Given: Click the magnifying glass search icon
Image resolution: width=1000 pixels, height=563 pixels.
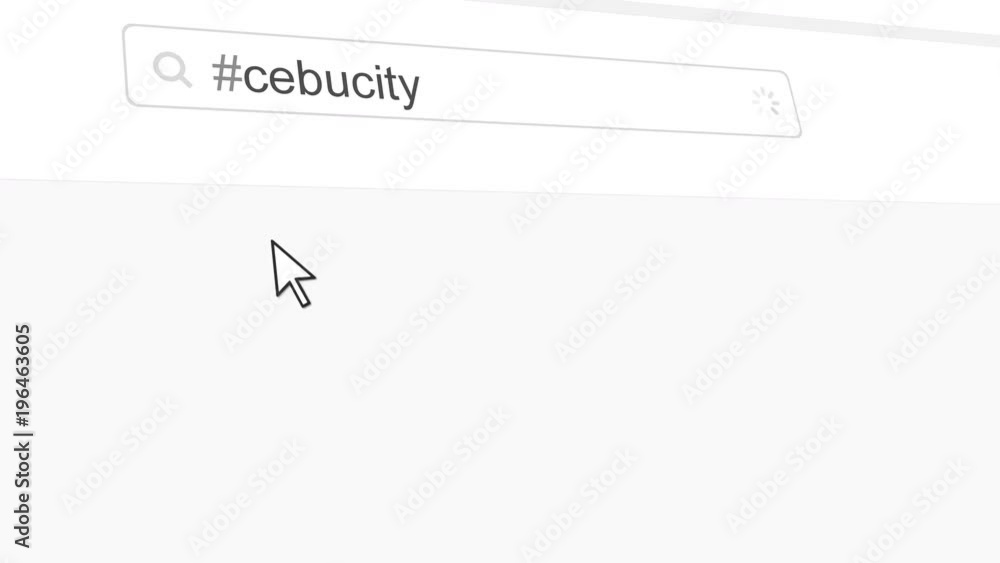Looking at the screenshot, I should click(x=172, y=69).
